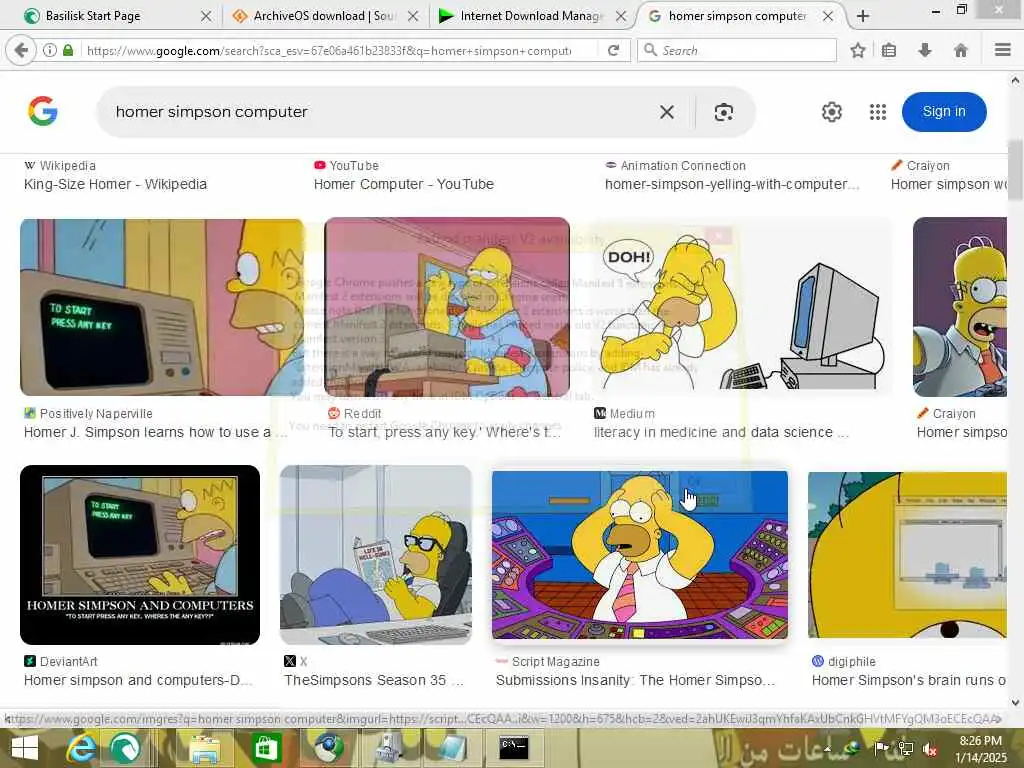The width and height of the screenshot is (1024, 768).
Task: Close the ArchiveOS download tab
Action: tap(413, 16)
